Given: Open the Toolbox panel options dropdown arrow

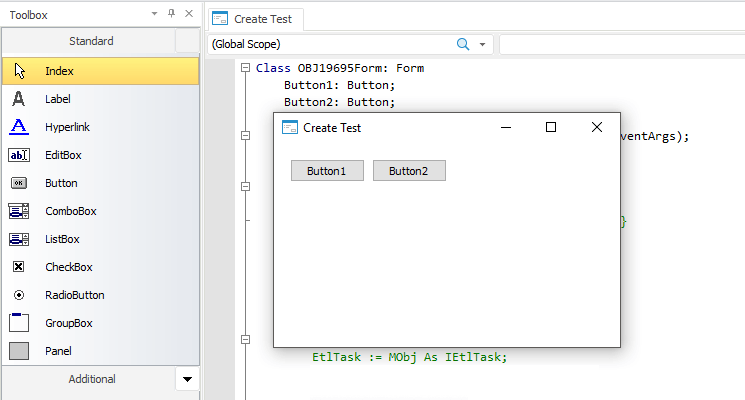Looking at the screenshot, I should (154, 15).
